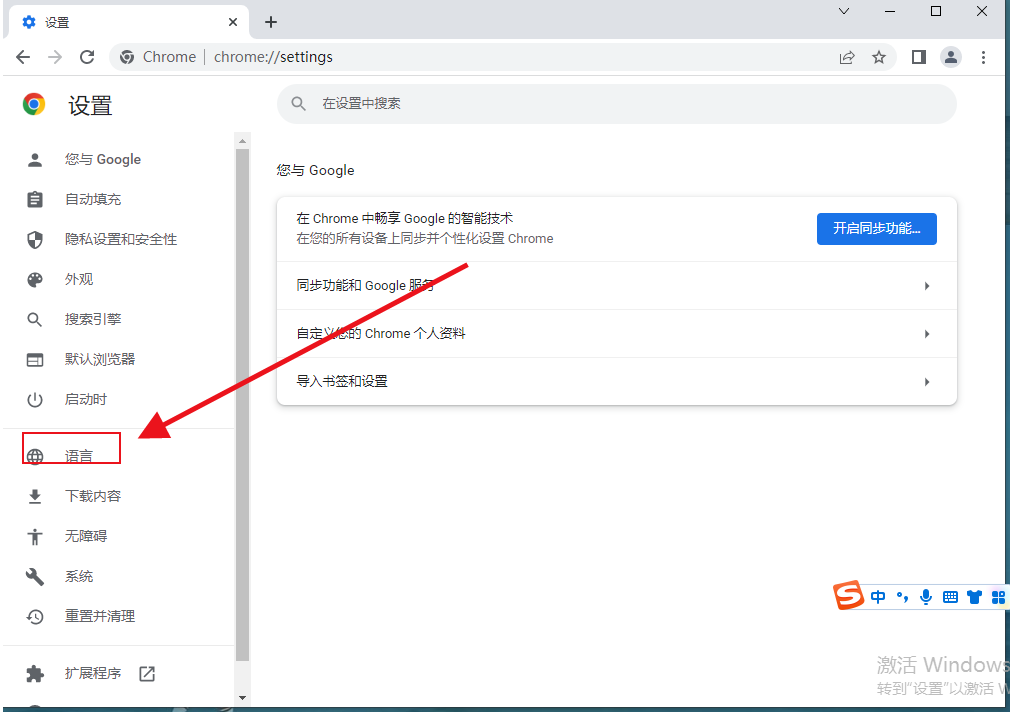Click the back navigation arrow

click(x=23, y=57)
